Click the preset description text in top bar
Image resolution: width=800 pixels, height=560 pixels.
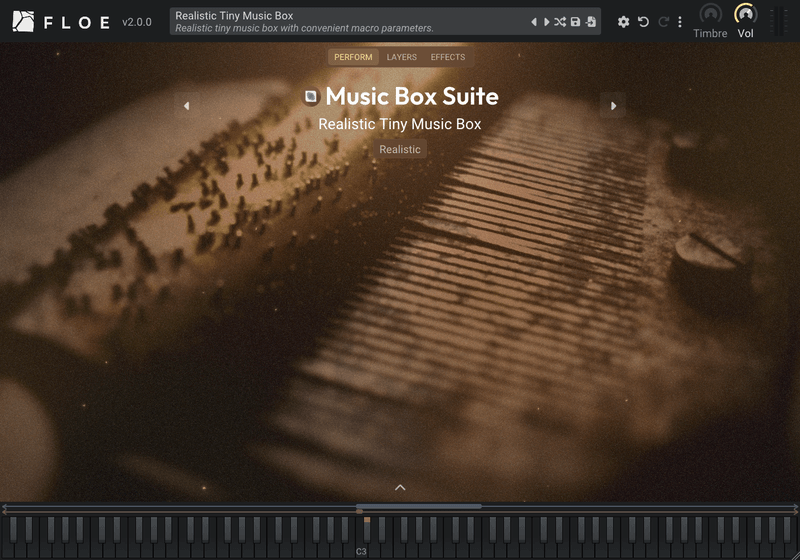pos(304,28)
